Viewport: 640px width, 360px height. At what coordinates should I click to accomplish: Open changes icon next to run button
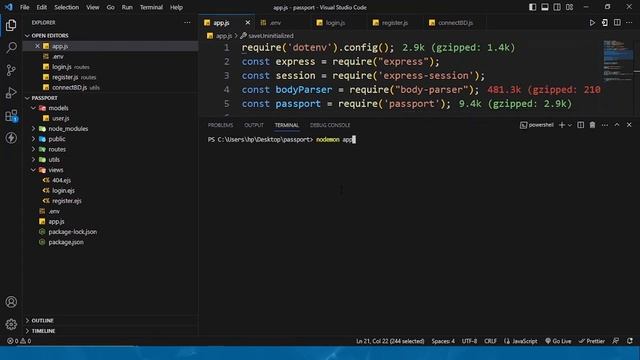[x=604, y=23]
